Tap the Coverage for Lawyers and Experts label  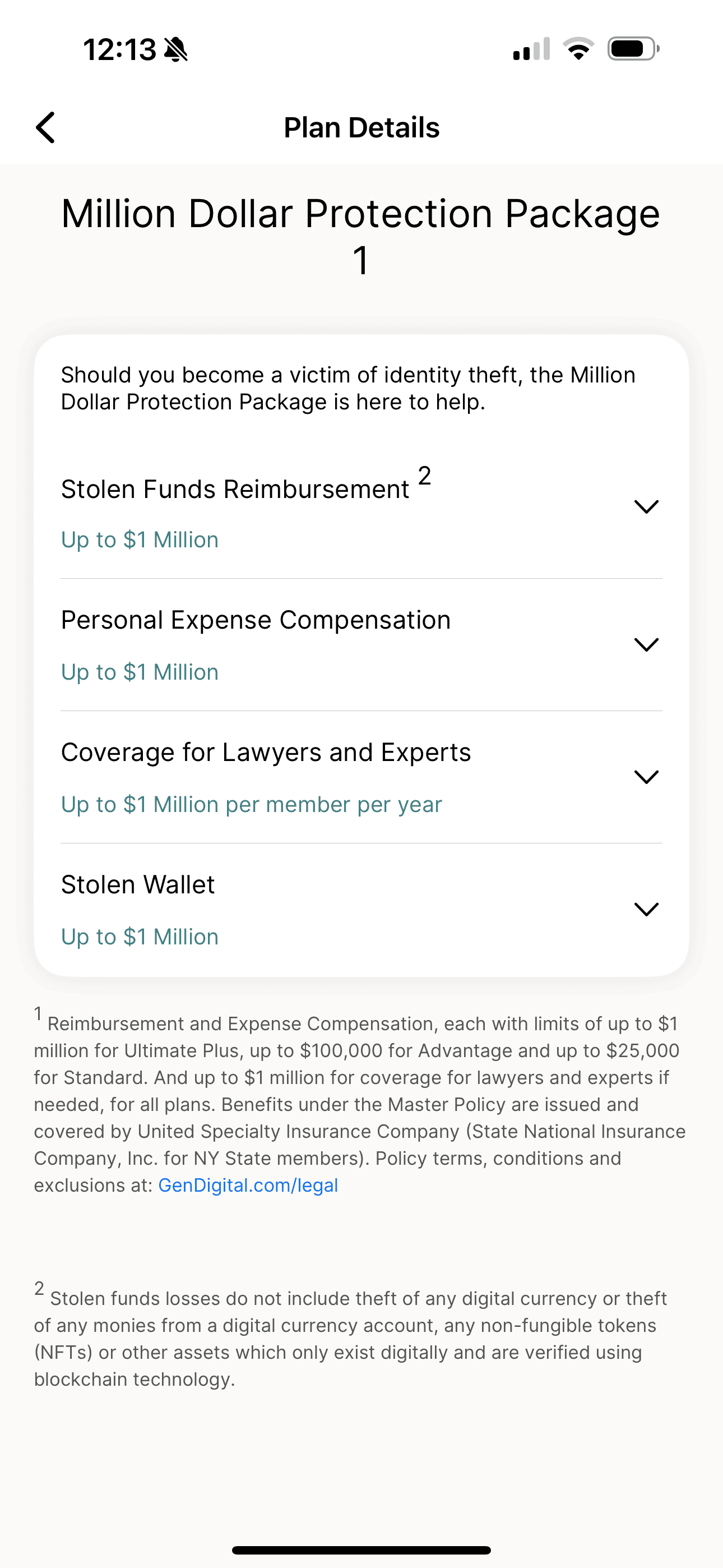266,753
